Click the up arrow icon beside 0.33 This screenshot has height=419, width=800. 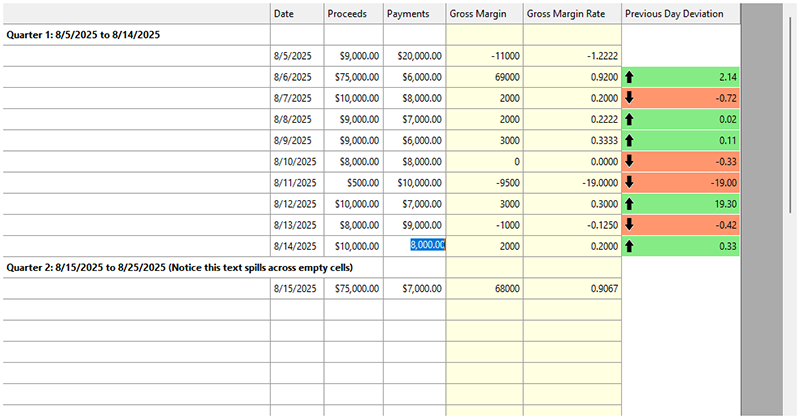pos(629,245)
